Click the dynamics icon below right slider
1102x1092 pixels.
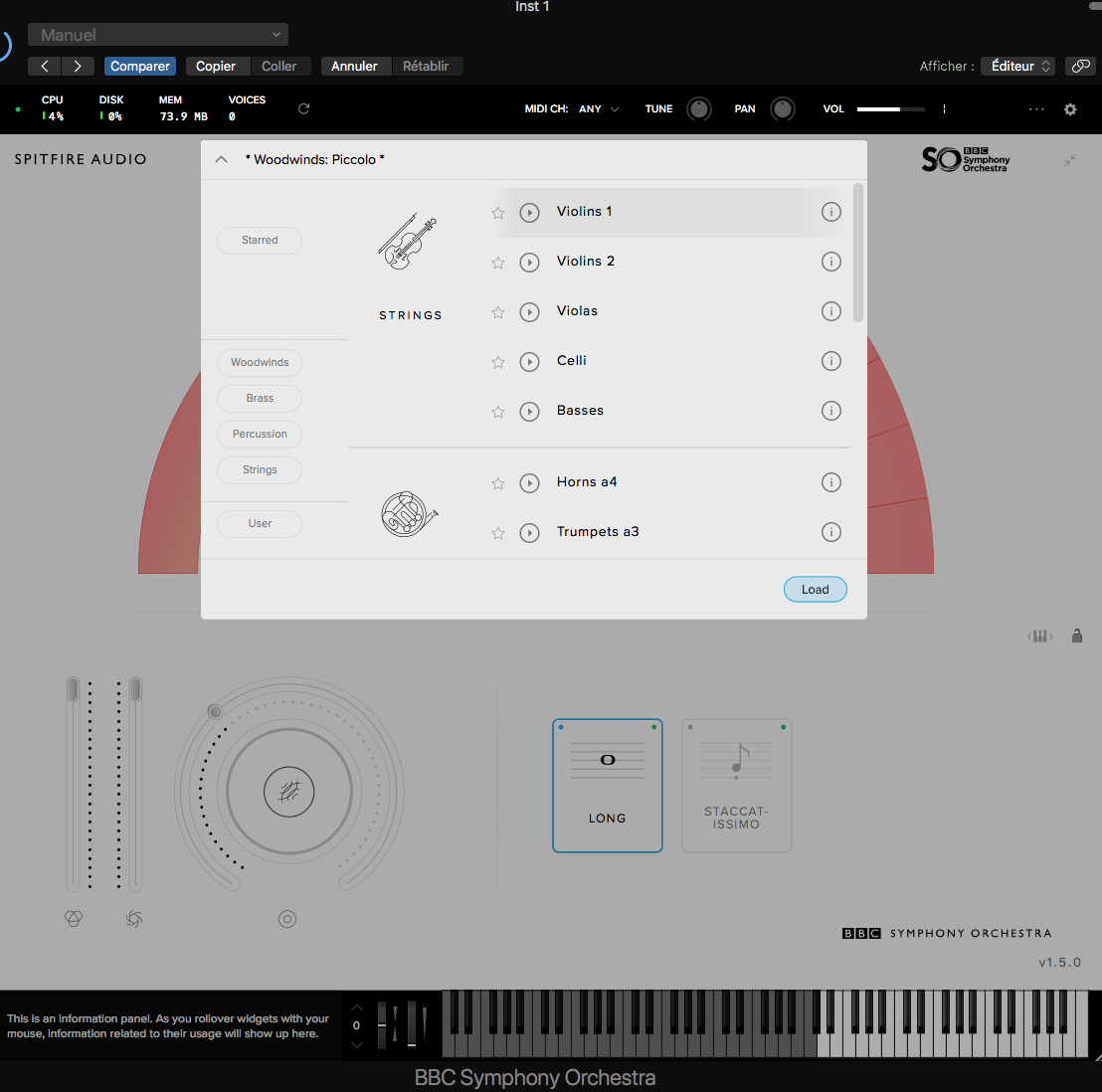134,918
